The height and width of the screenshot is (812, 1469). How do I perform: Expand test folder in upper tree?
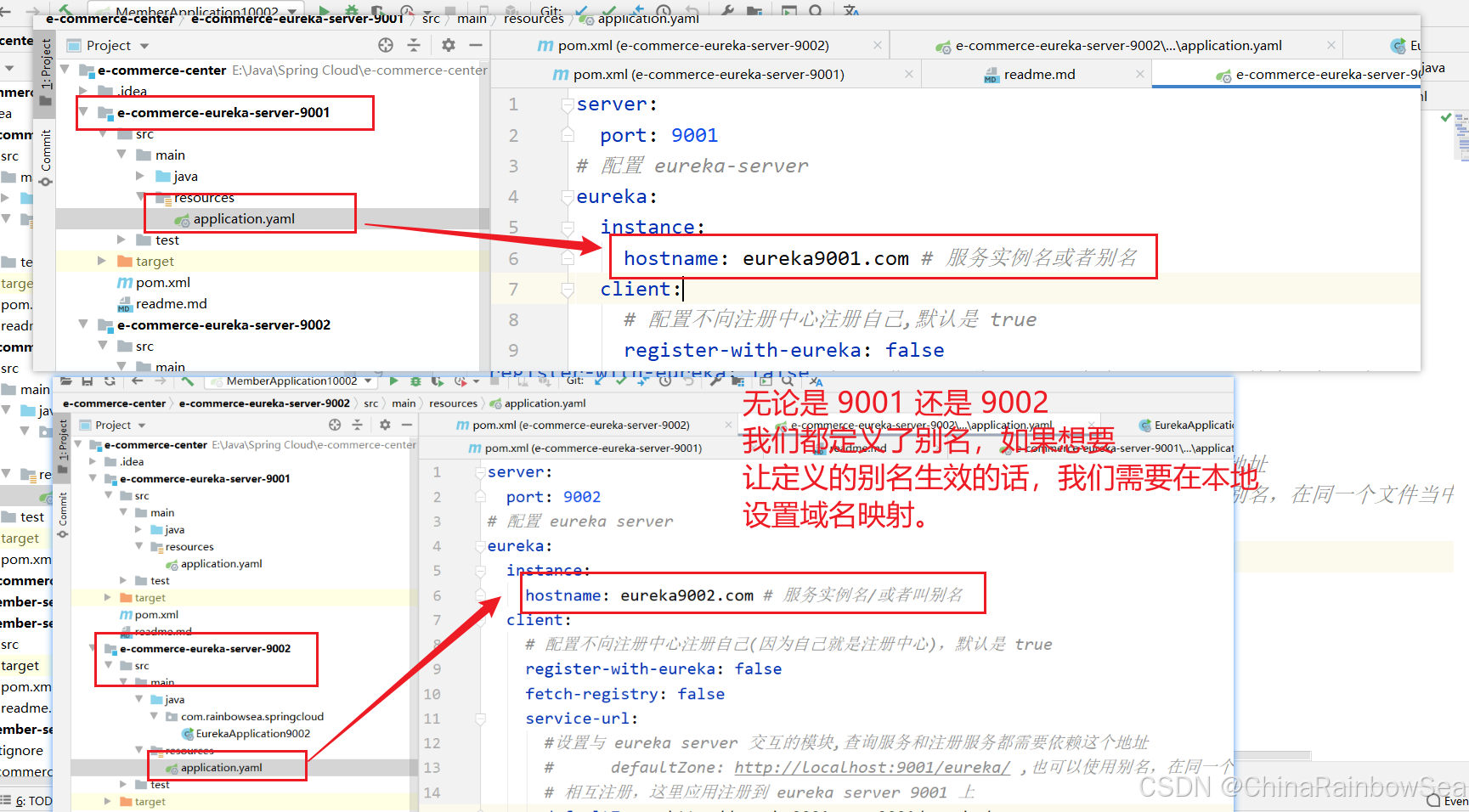point(121,240)
